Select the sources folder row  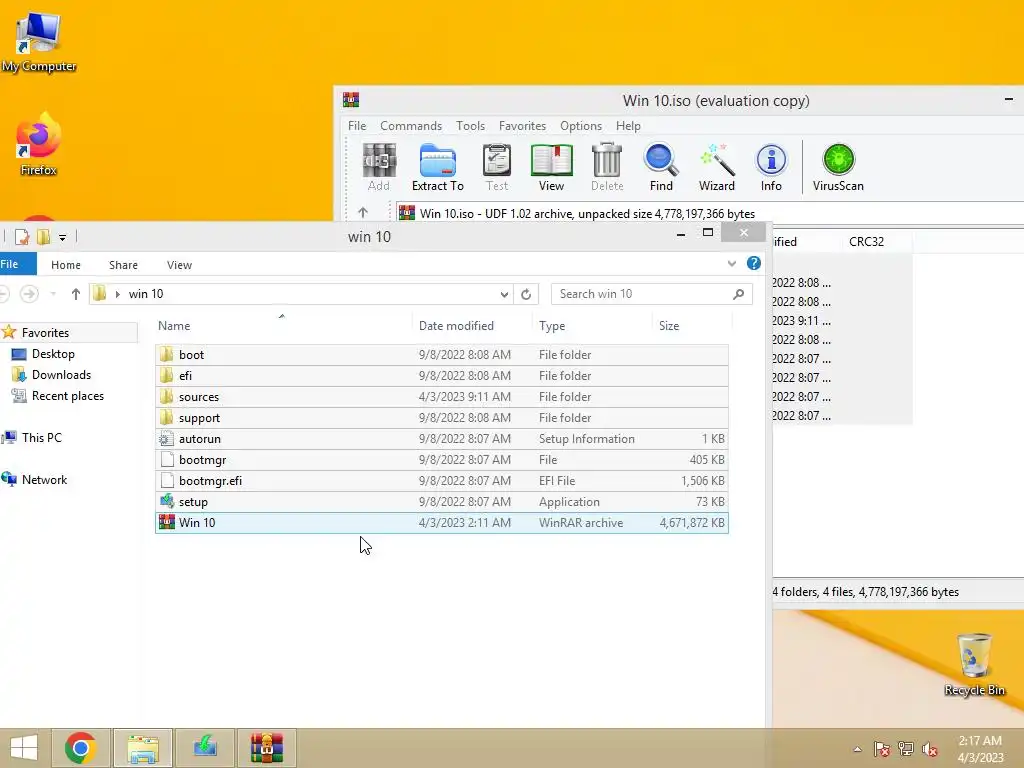pyautogui.click(x=441, y=396)
